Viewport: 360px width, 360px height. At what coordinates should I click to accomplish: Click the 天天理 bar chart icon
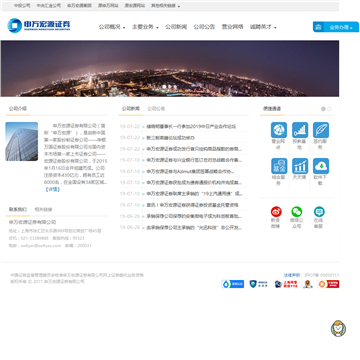click(300, 166)
